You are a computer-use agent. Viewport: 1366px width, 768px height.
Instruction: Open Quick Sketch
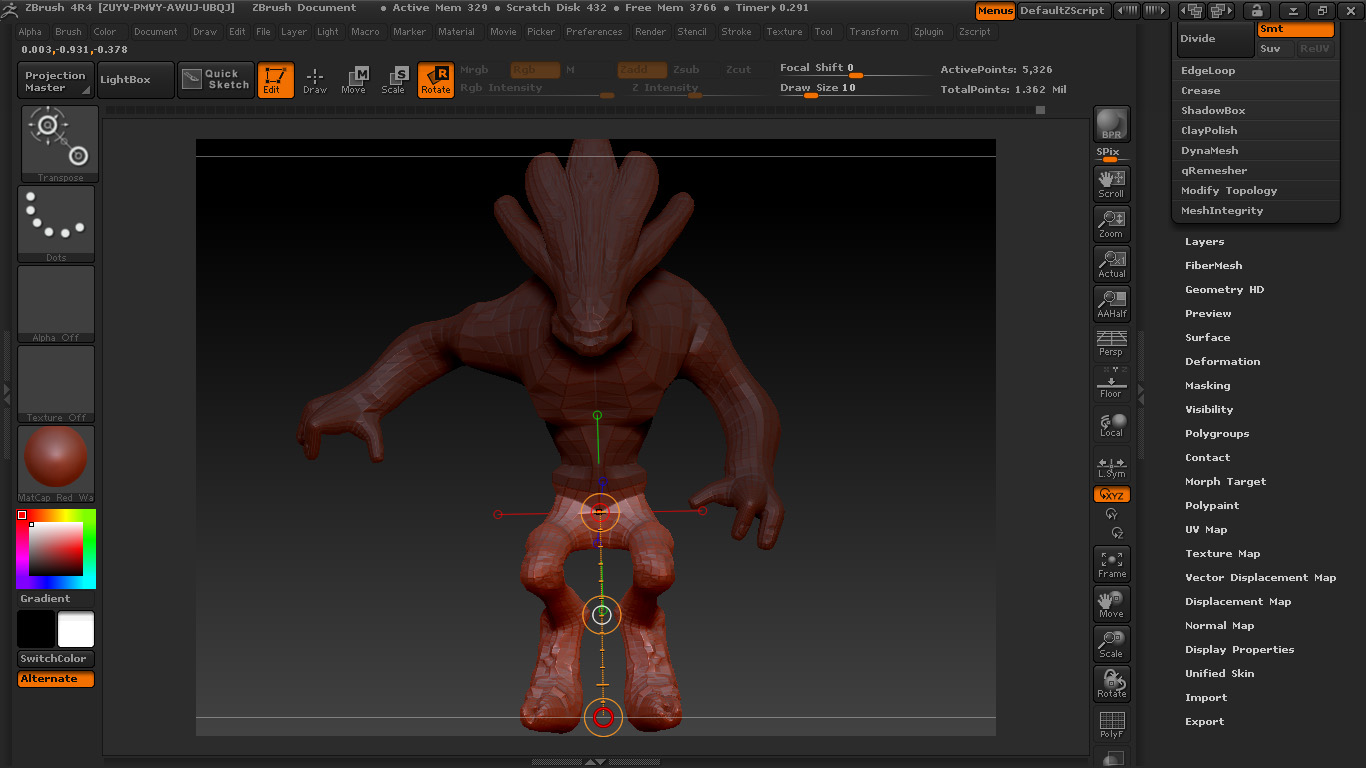(216, 80)
